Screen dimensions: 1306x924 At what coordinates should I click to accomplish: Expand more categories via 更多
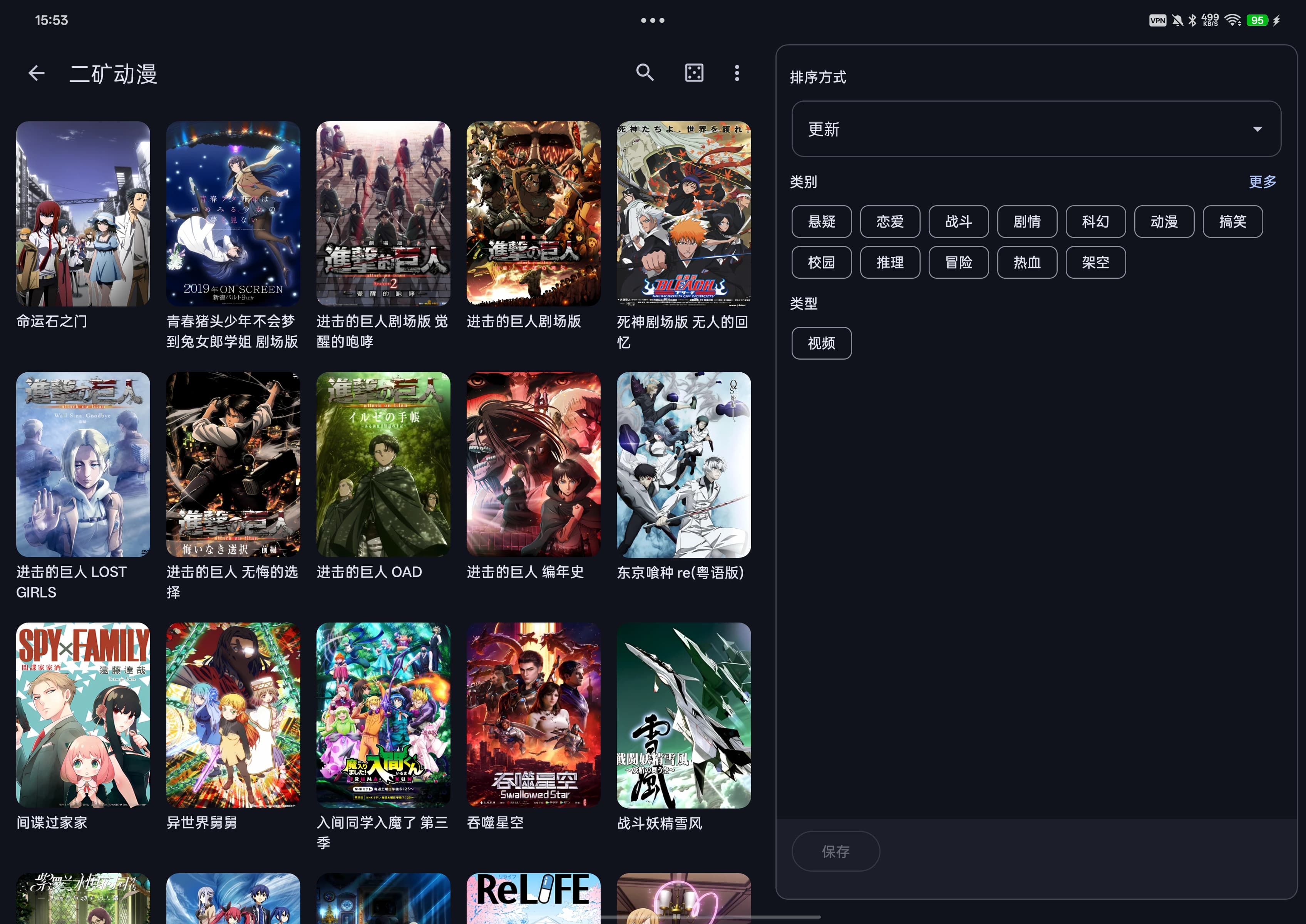tap(1262, 182)
